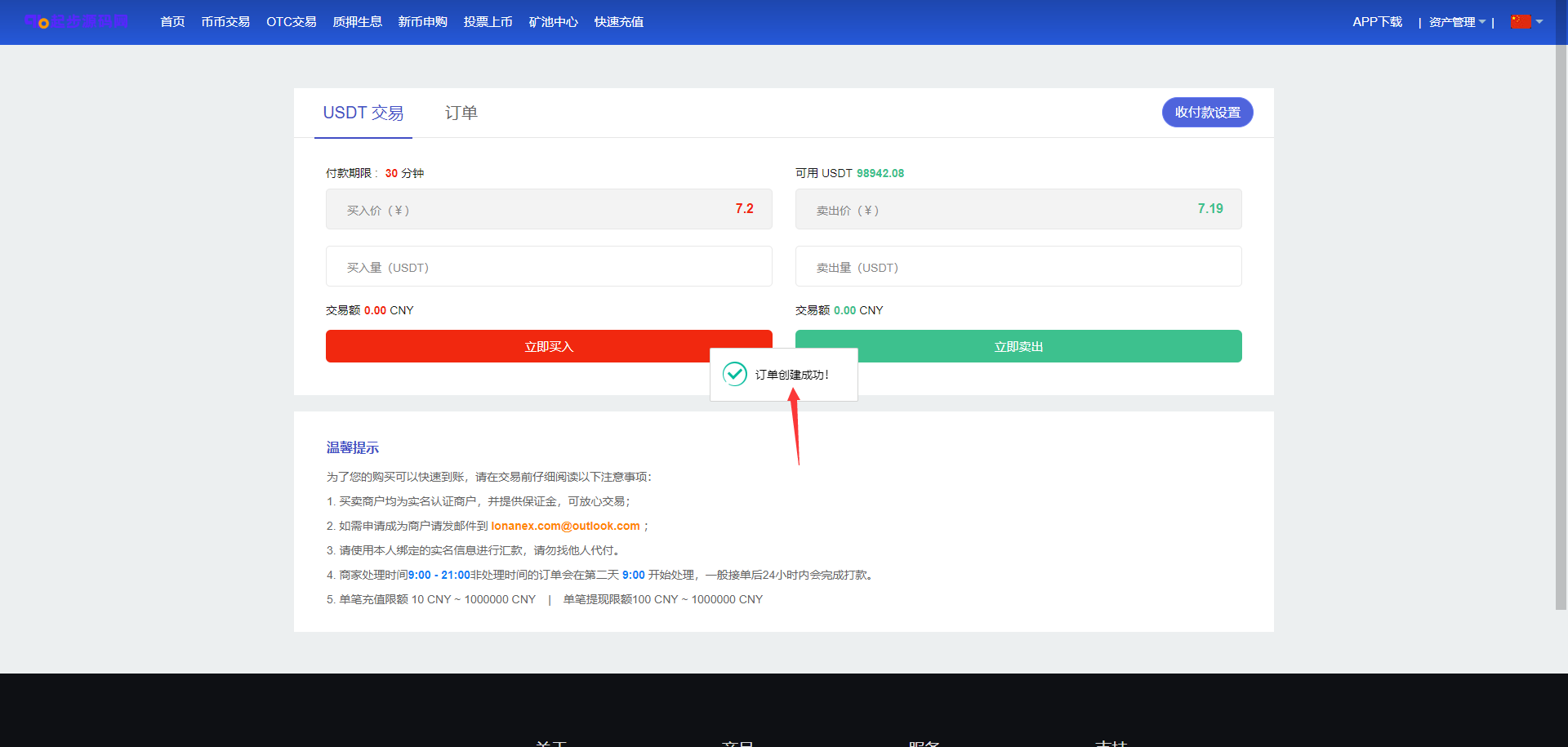Image resolution: width=1568 pixels, height=747 pixels.
Task: Navigate to 新币申购 page
Action: (422, 22)
